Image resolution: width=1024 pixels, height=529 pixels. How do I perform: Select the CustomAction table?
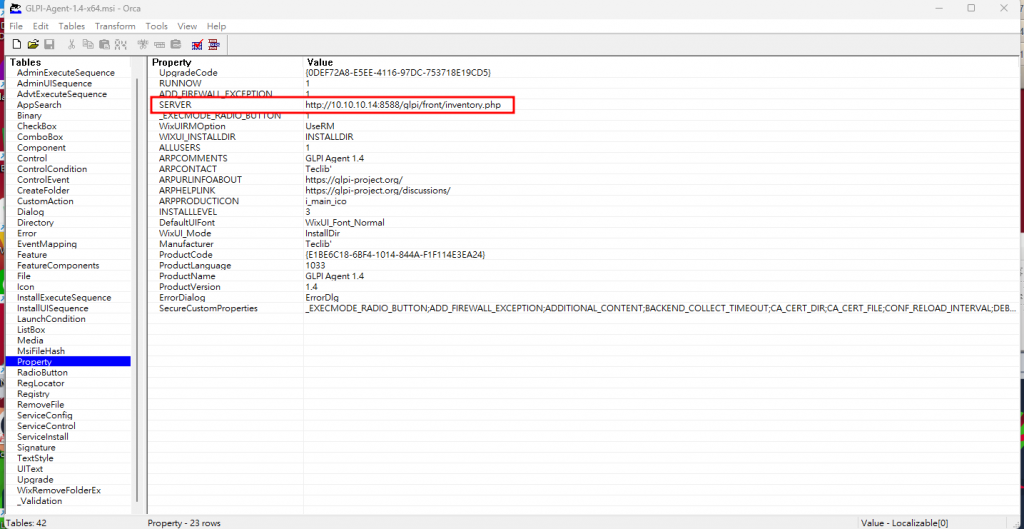(x=45, y=201)
